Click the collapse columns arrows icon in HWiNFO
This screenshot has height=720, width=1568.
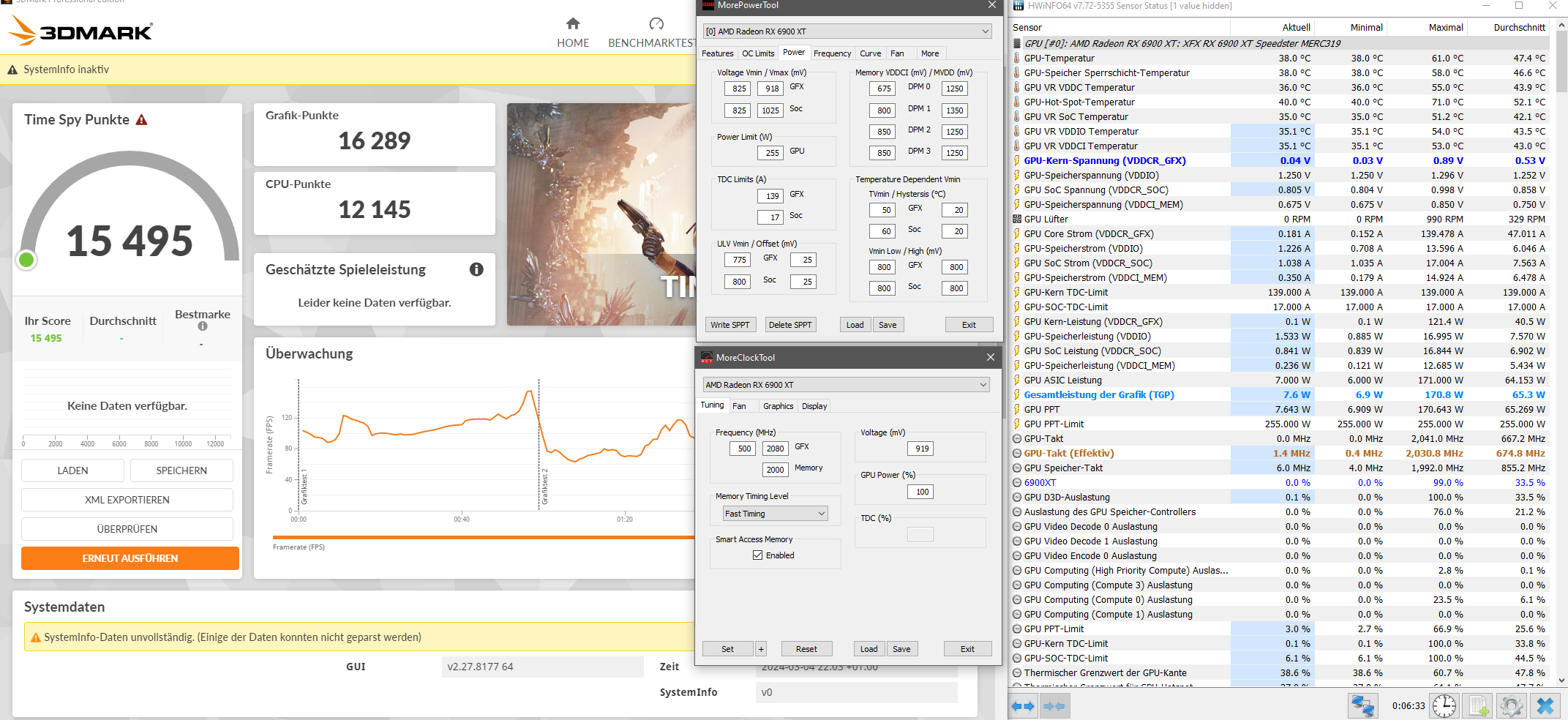coord(1054,706)
